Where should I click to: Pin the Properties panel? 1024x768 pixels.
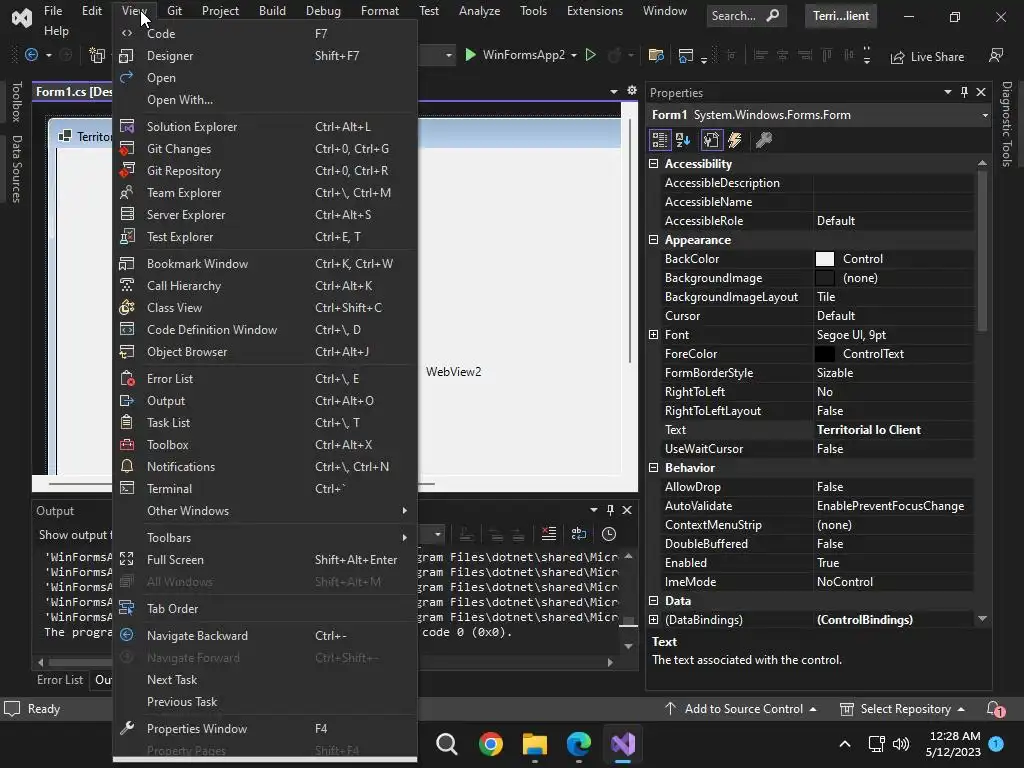click(x=965, y=92)
